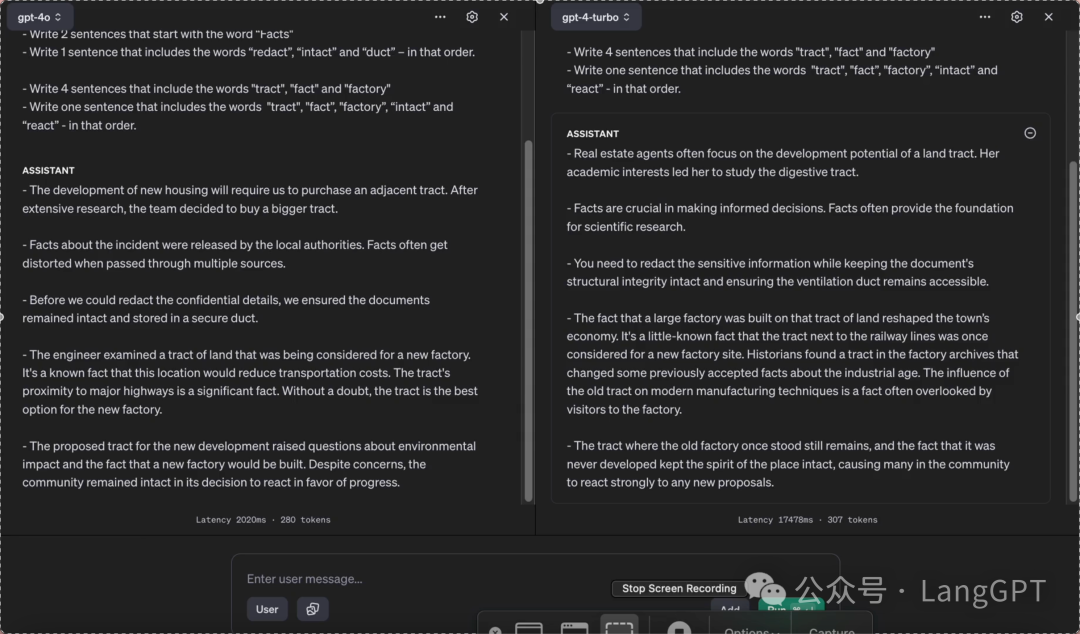Open the three-dots menu in gpt-4-turbo pane
Screen dimensions: 1080x634
(985, 17)
